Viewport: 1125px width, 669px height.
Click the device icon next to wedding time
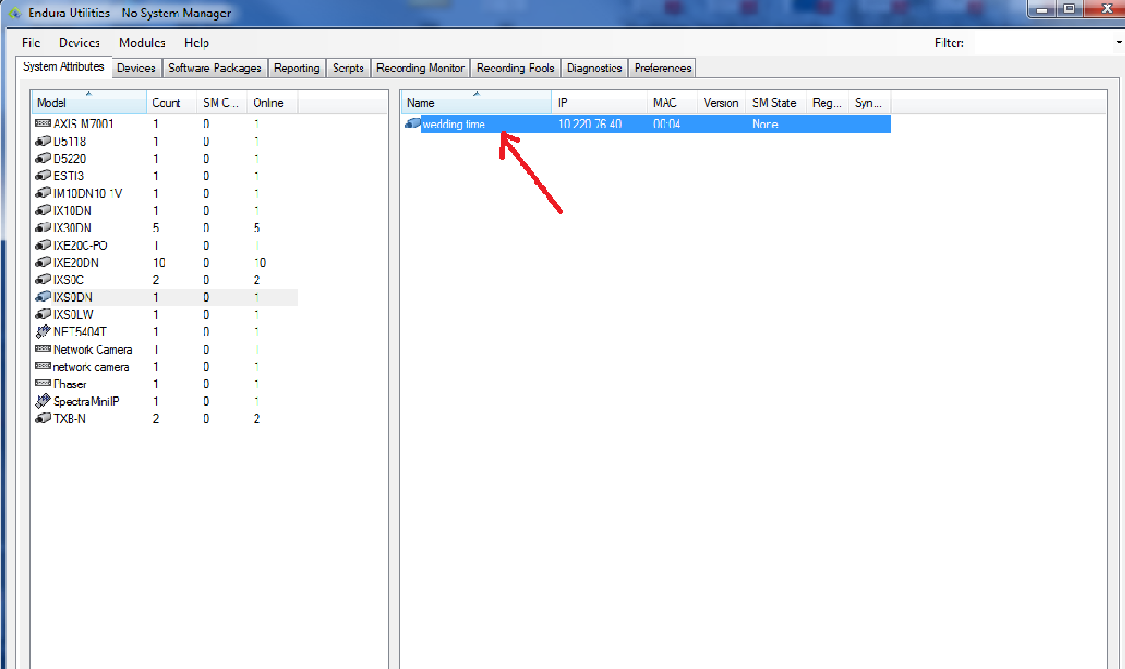point(413,123)
